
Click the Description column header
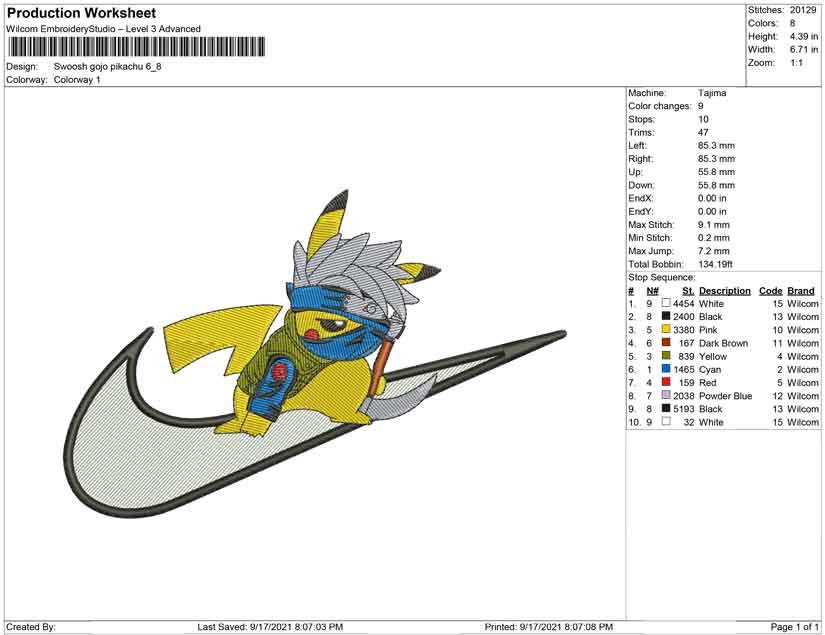[725, 291]
